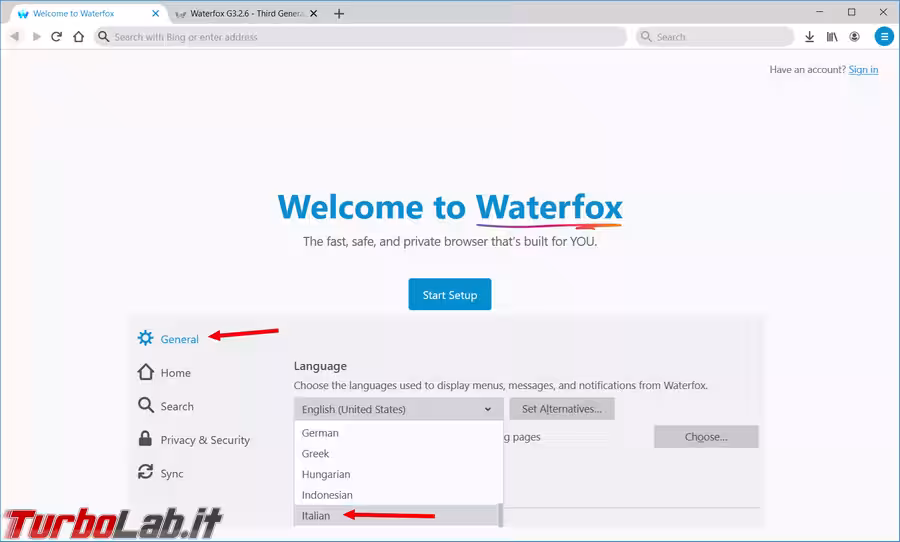
Task: Minimize the Waterfox window
Action: pyautogui.click(x=820, y=12)
